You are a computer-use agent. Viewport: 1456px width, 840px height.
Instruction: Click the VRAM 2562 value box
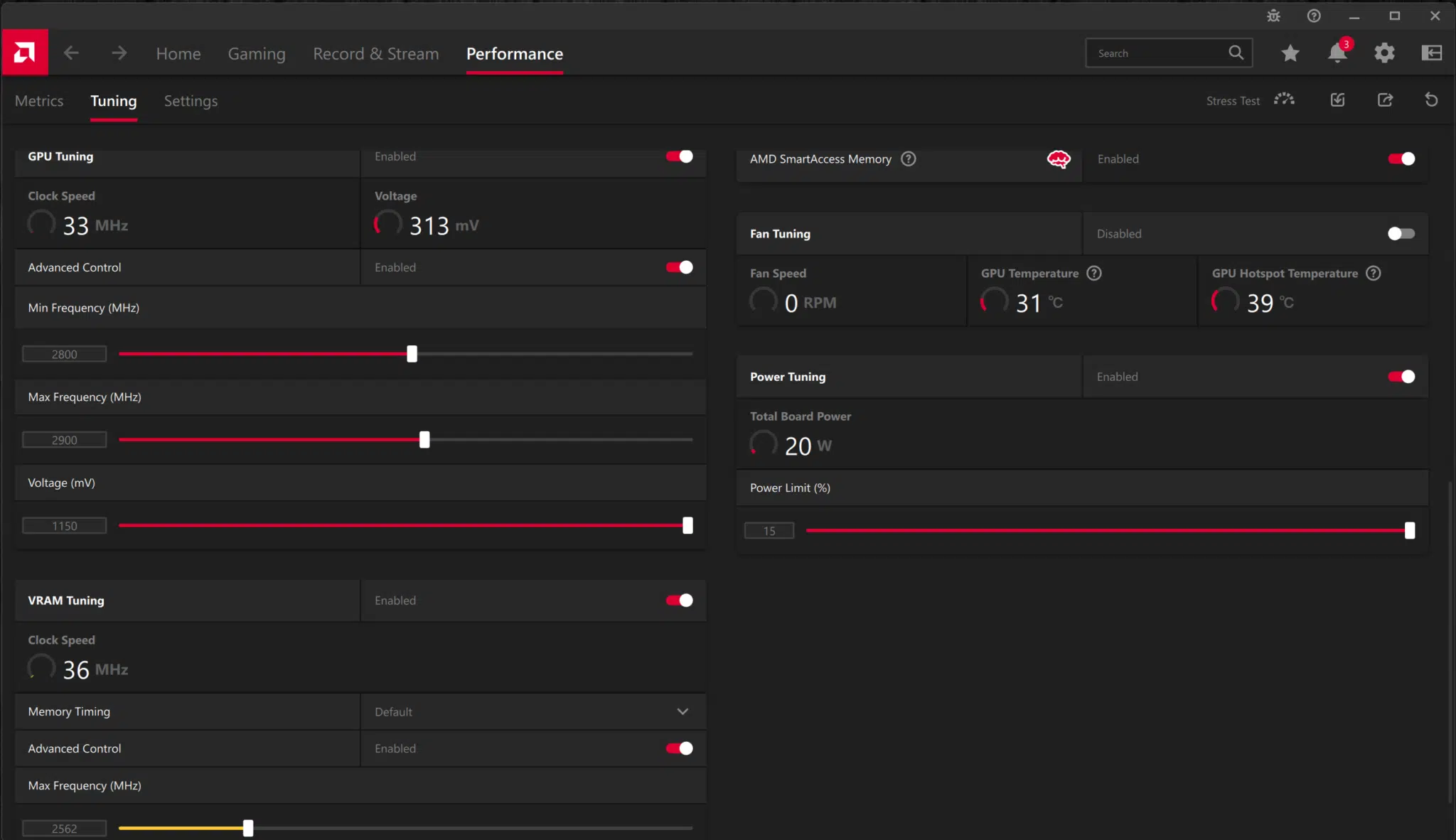pos(65,829)
